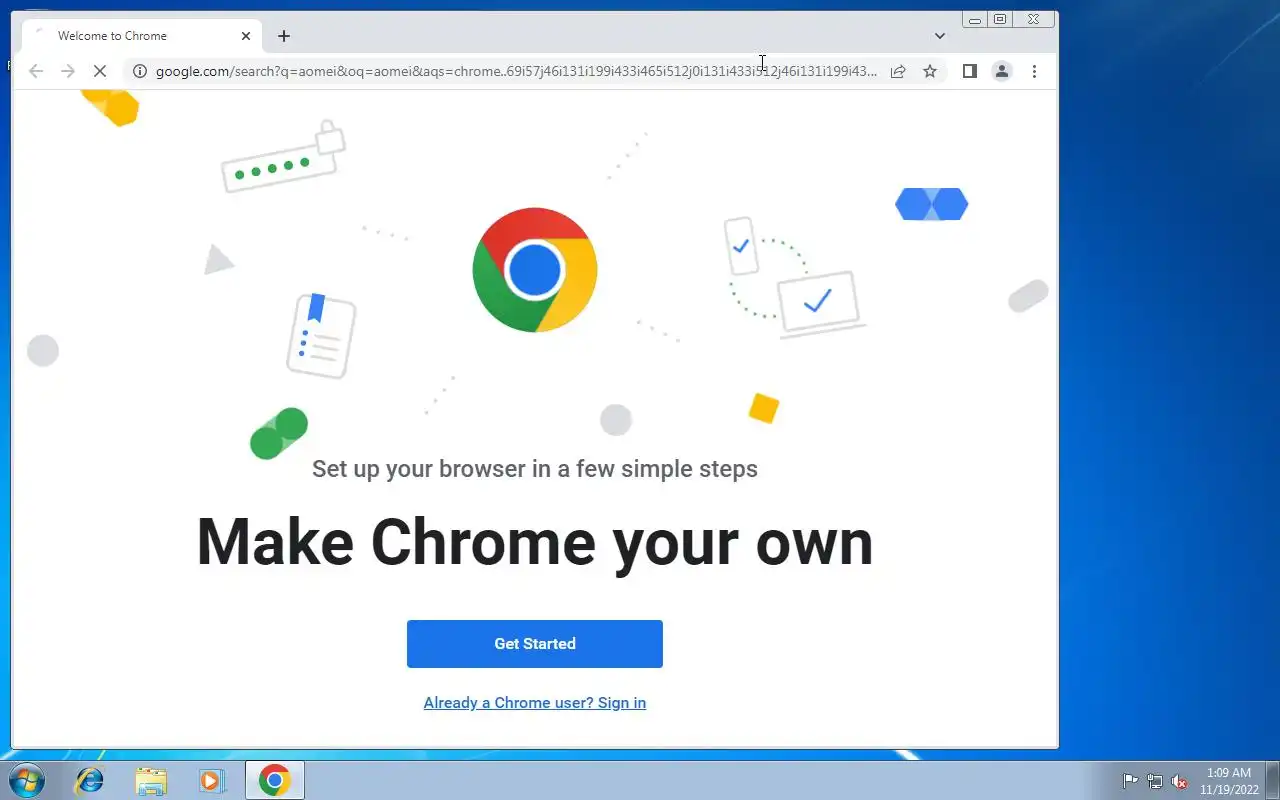Launch Internet Explorer from the taskbar
Viewport: 1280px width, 800px height.
coord(90,780)
